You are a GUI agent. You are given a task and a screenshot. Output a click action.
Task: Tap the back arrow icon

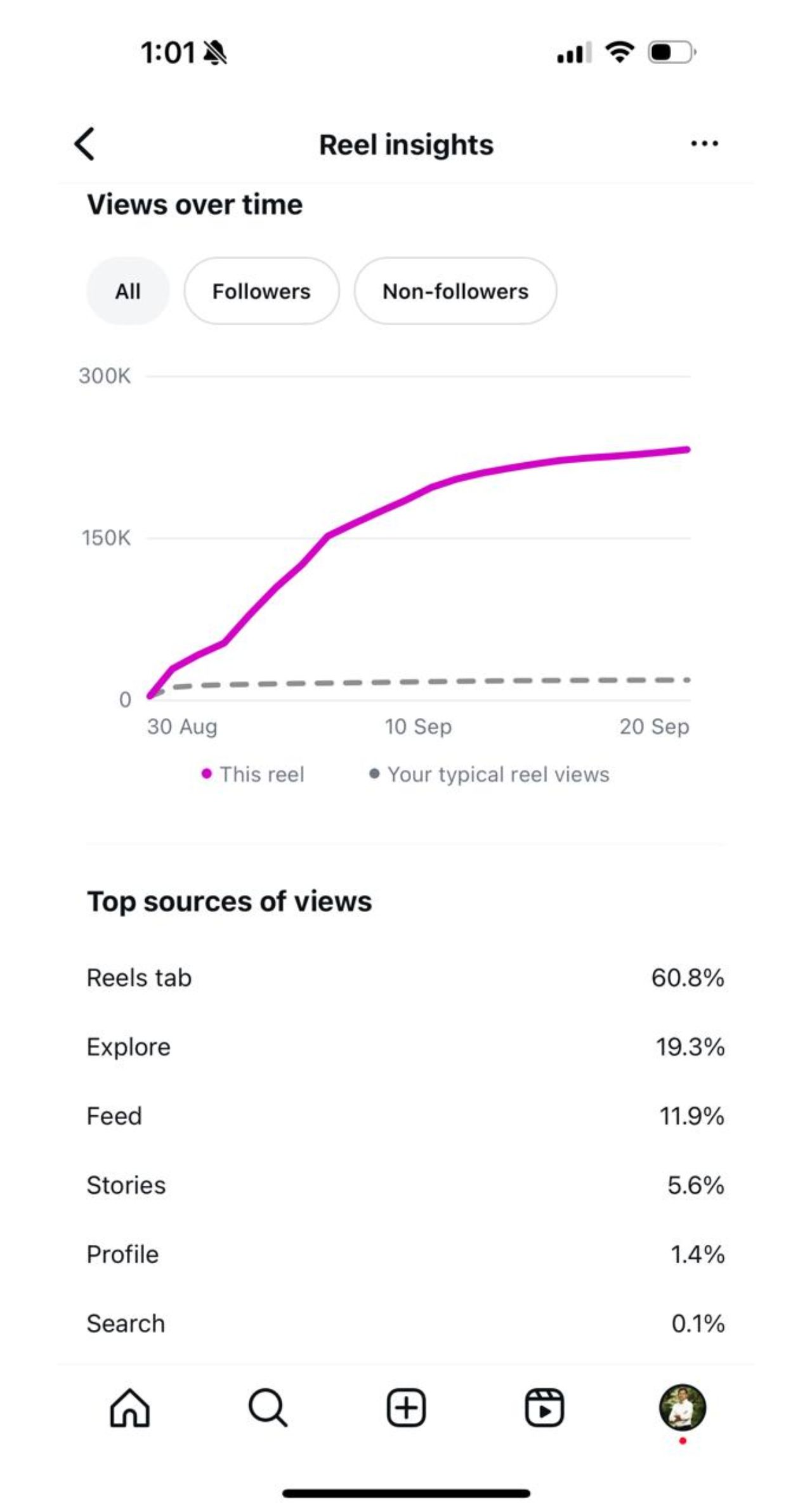tap(85, 143)
